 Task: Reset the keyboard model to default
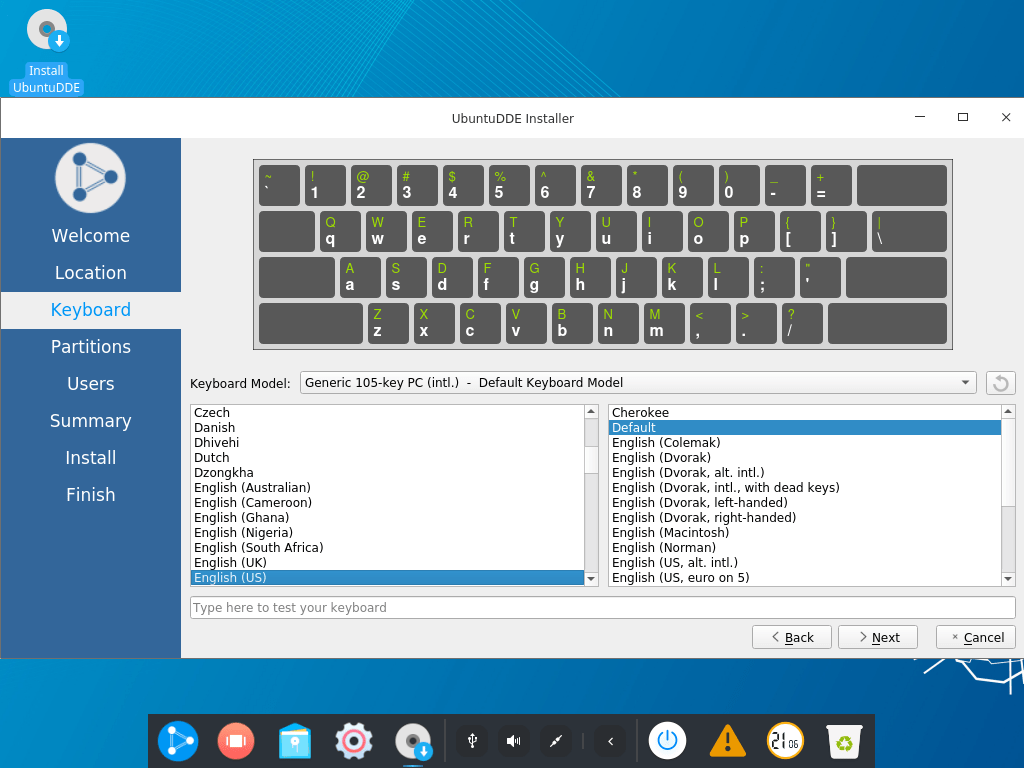tap(1000, 383)
